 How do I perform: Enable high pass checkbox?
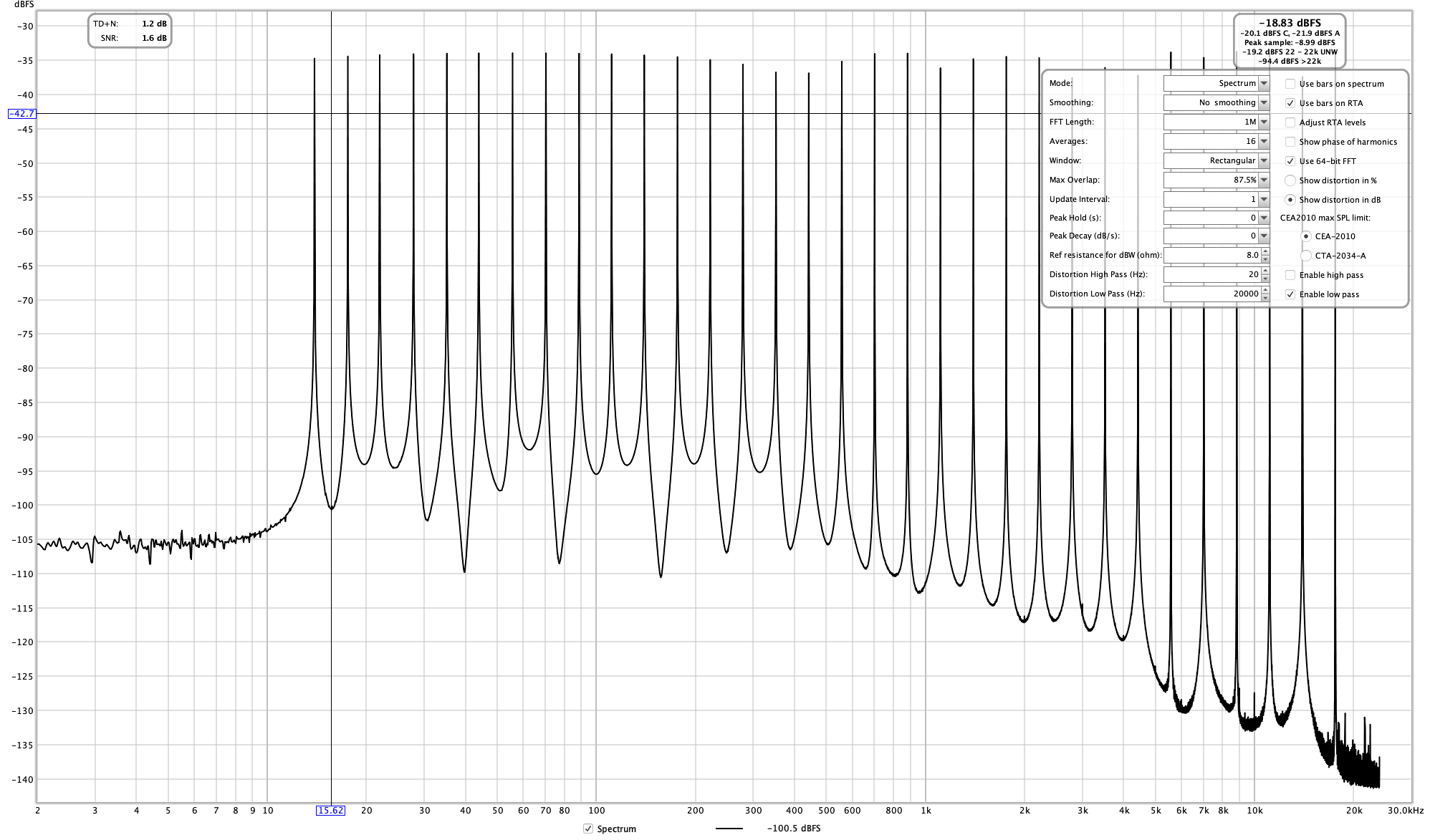coord(1290,275)
